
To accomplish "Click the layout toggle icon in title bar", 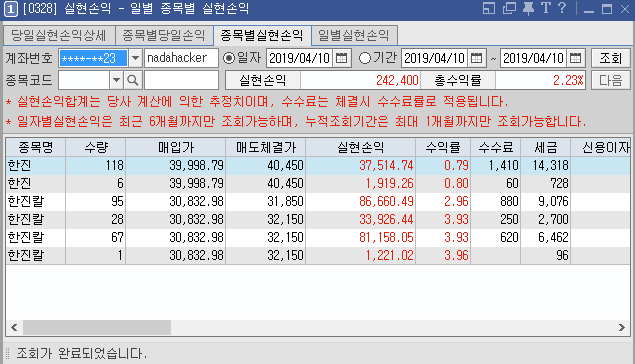I will [489, 9].
